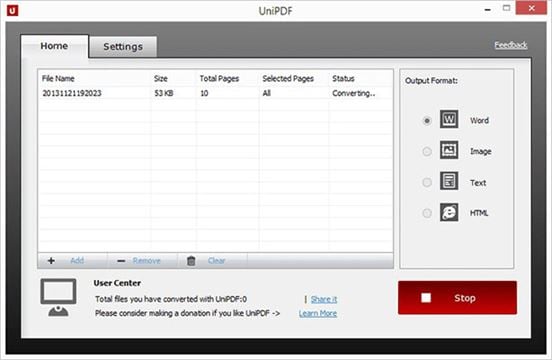The image size is (552, 360).
Task: Click the Image format icon
Action: pyautogui.click(x=449, y=150)
